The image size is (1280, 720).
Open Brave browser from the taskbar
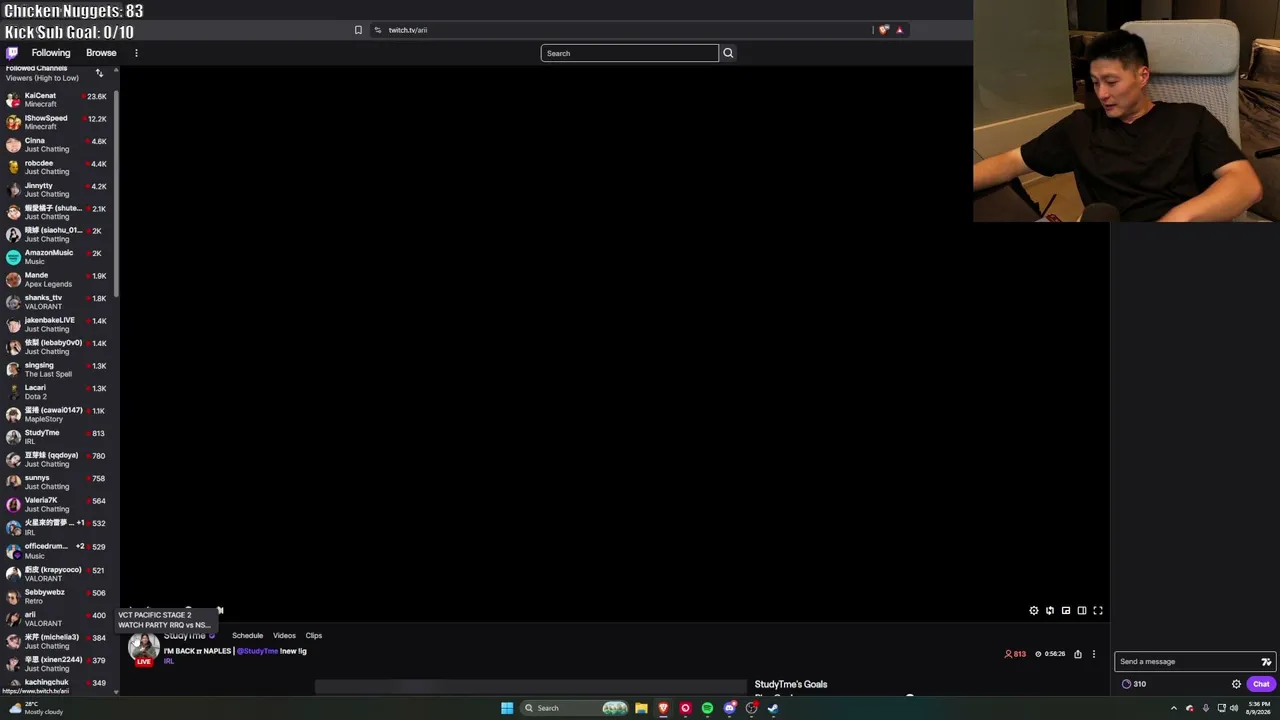pyautogui.click(x=663, y=708)
